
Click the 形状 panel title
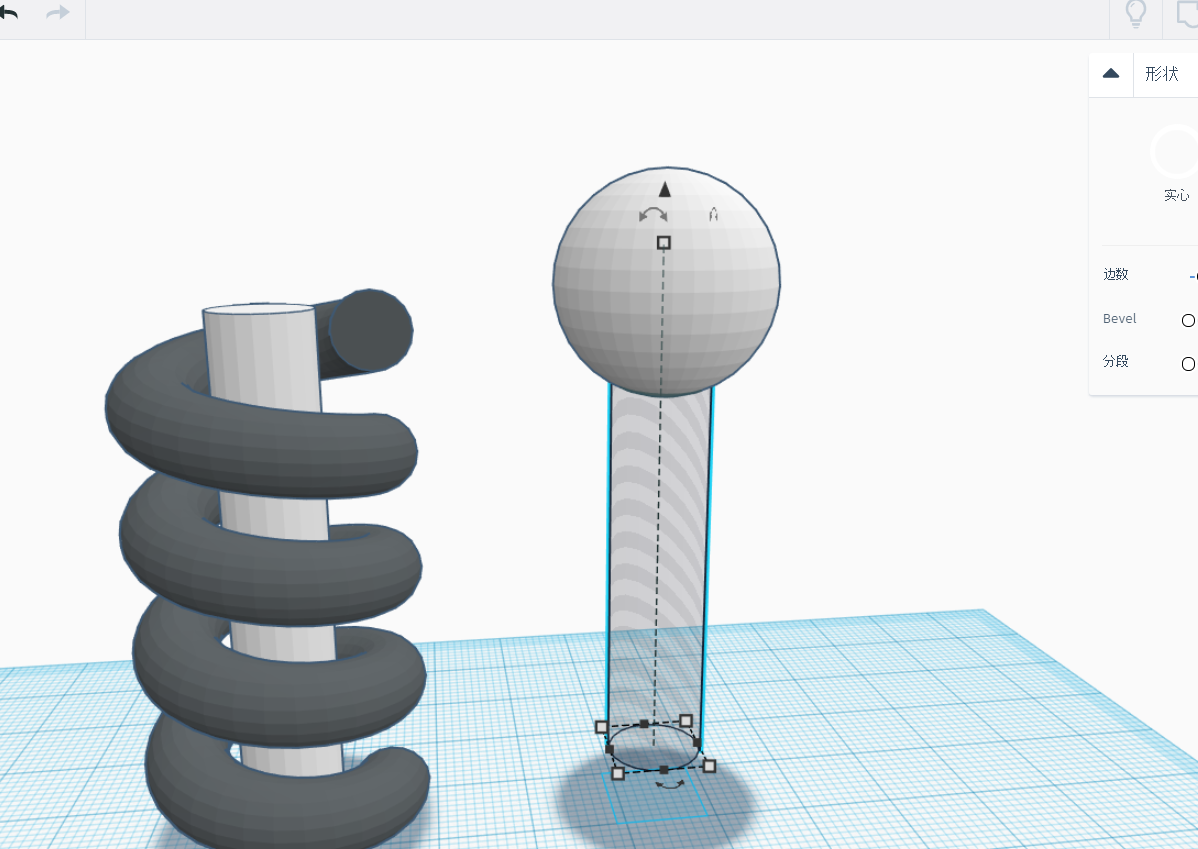pos(1161,74)
